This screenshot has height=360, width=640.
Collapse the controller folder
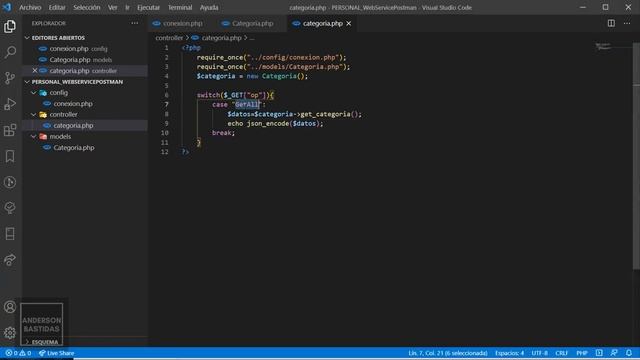63,115
